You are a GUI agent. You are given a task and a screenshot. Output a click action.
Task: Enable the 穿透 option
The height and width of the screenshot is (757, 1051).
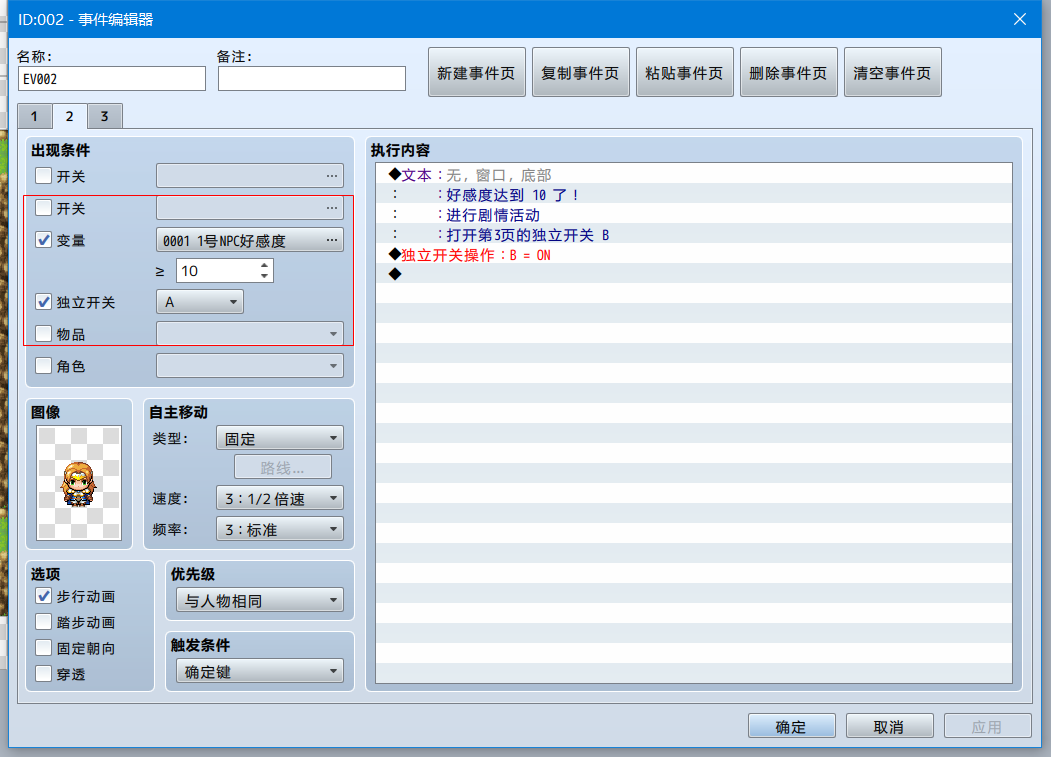(44, 674)
